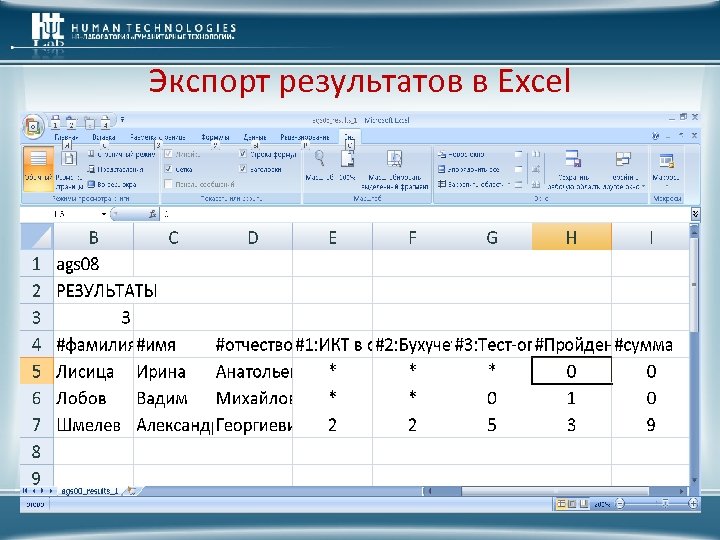Insert a new worksheet tab icon
The image size is (720, 540).
click(x=131, y=490)
